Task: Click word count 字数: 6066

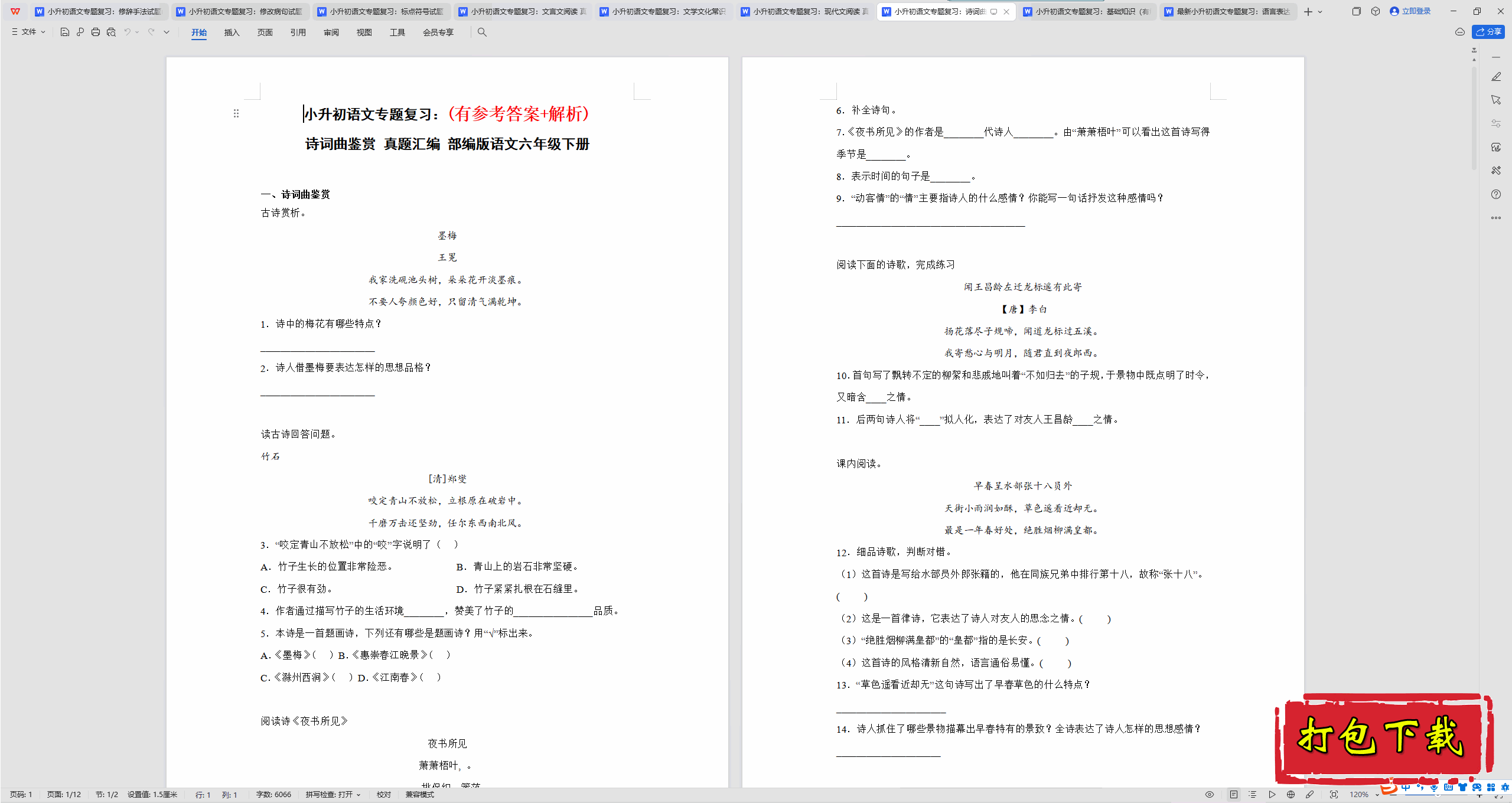Action: coord(273,795)
